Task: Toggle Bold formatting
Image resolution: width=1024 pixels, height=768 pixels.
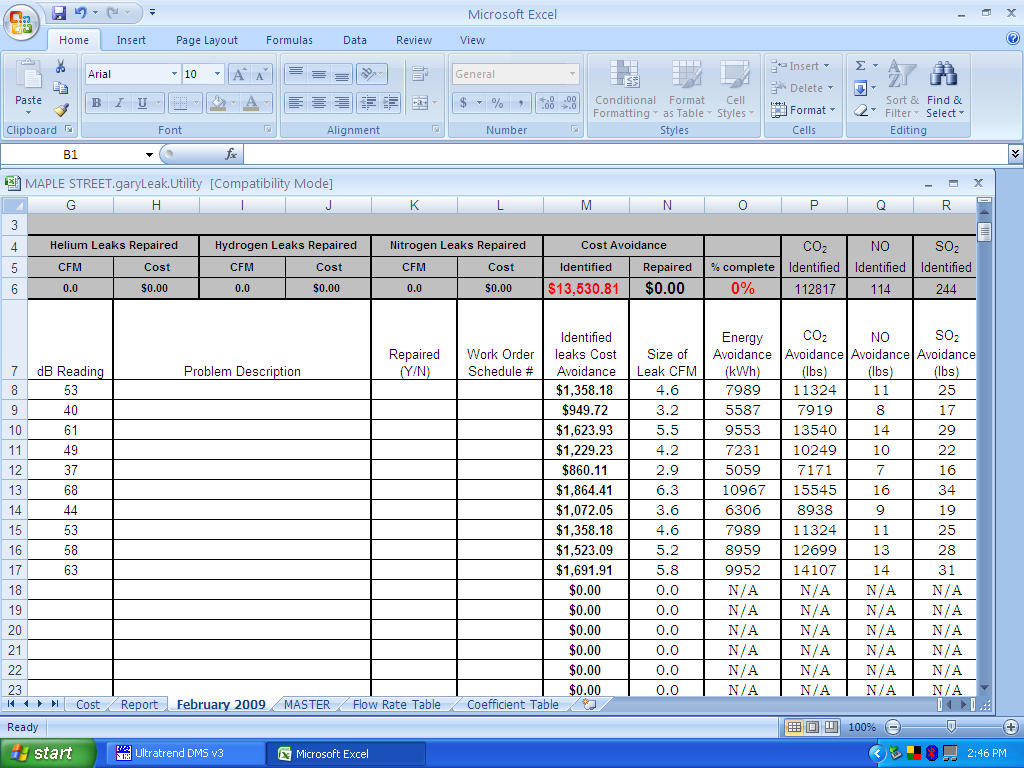Action: [97, 103]
